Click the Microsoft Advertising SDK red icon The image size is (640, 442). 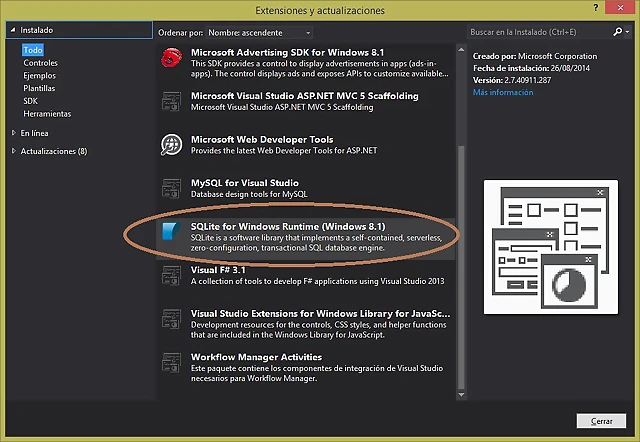click(x=171, y=58)
